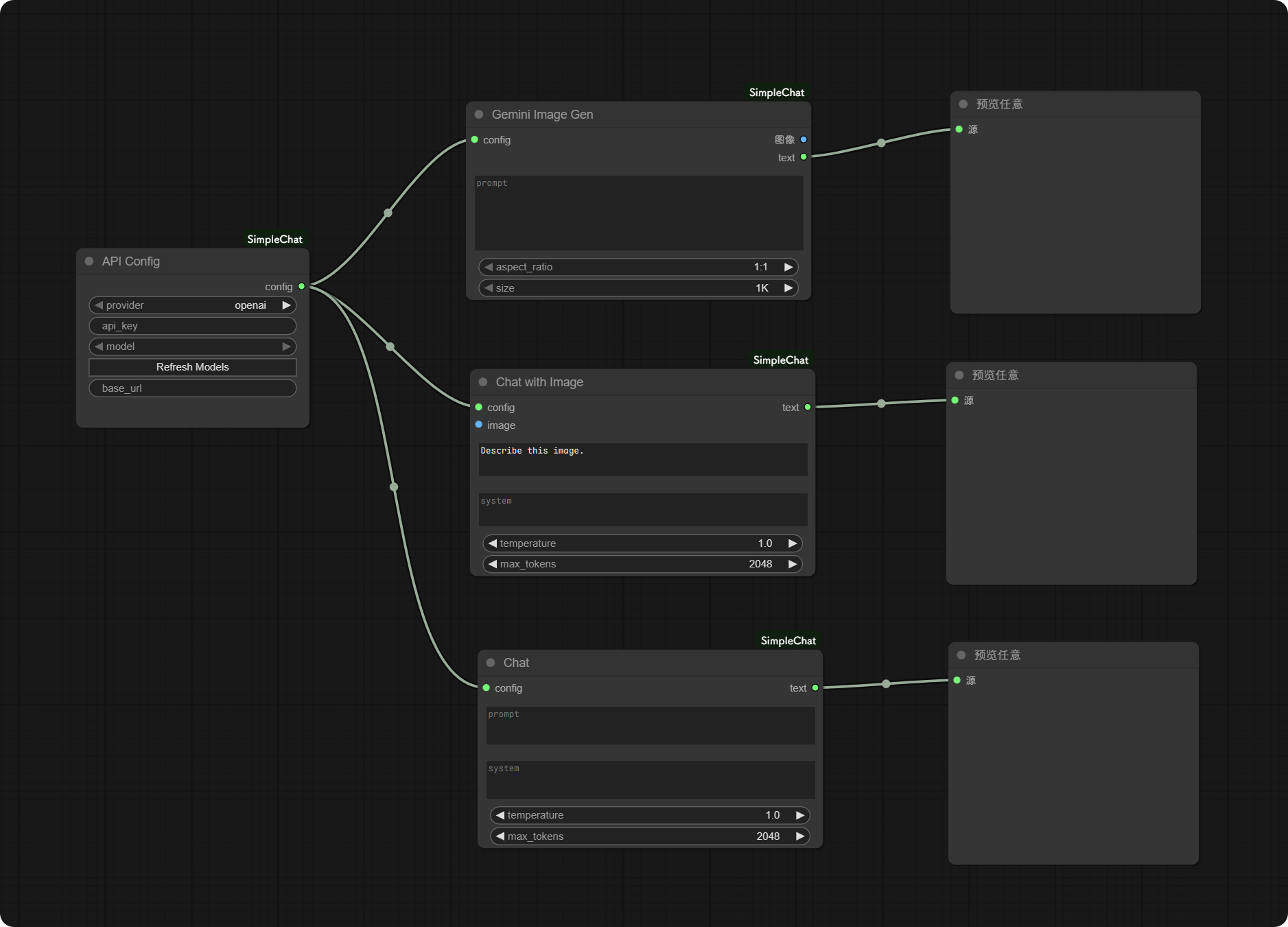Click the api_key input field

coord(193,326)
